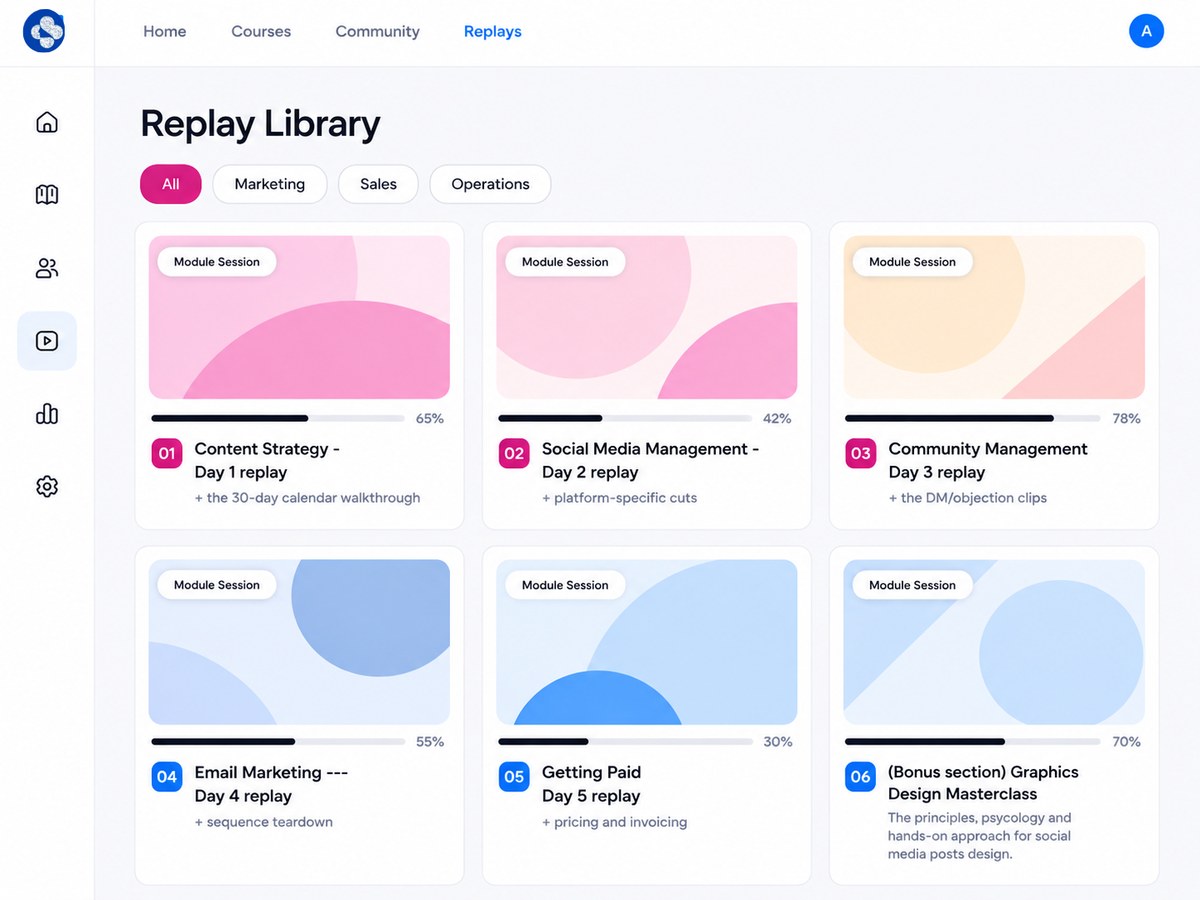Open Getting Paid replay thumbnail
The height and width of the screenshot is (900, 1200).
647,642
